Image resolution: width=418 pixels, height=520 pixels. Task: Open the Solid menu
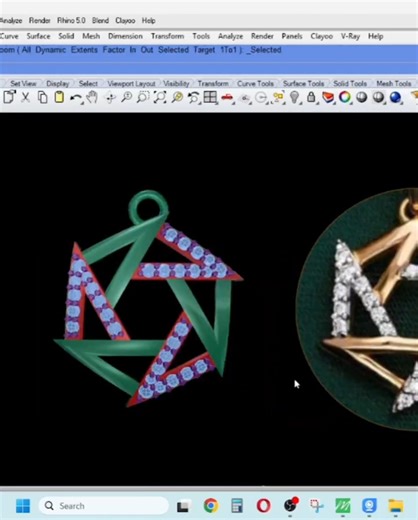66,36
